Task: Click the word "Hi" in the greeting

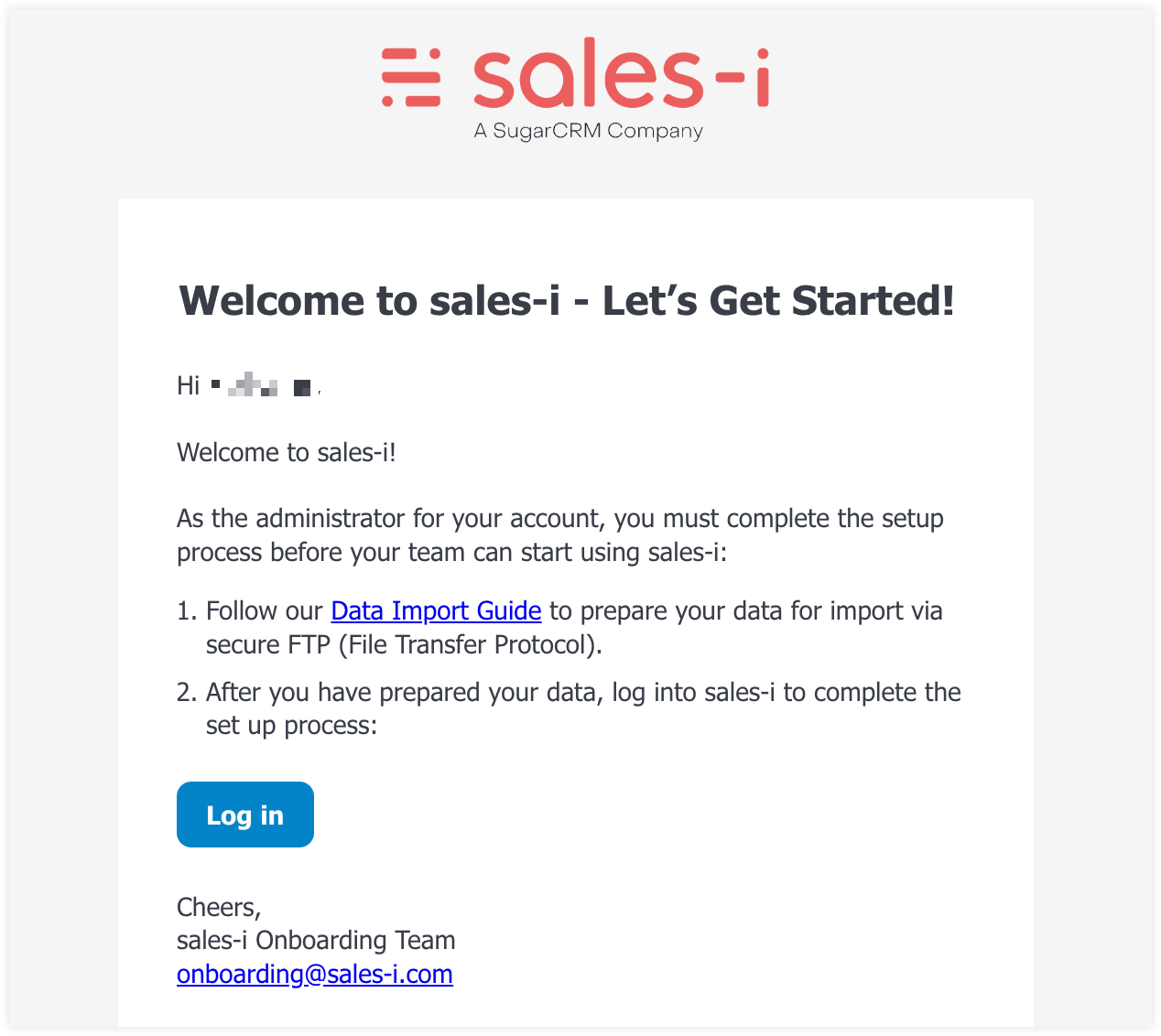Action: (x=188, y=386)
